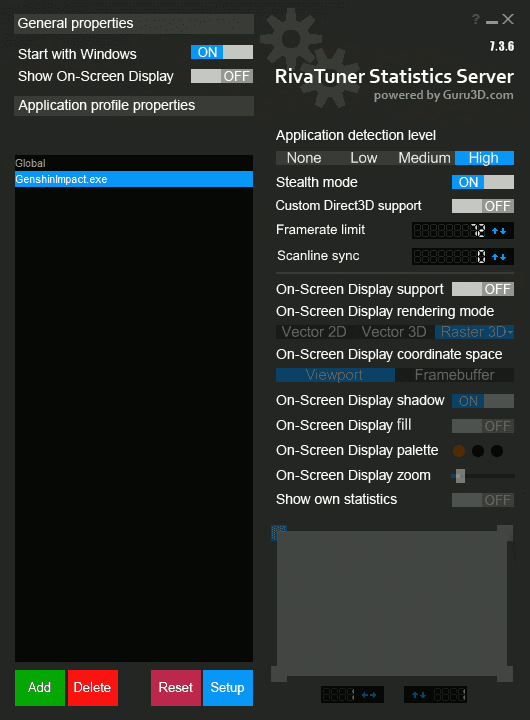Select bottom-right corner of OSD preview
Viewport: 530px width, 720px height.
(x=505, y=674)
